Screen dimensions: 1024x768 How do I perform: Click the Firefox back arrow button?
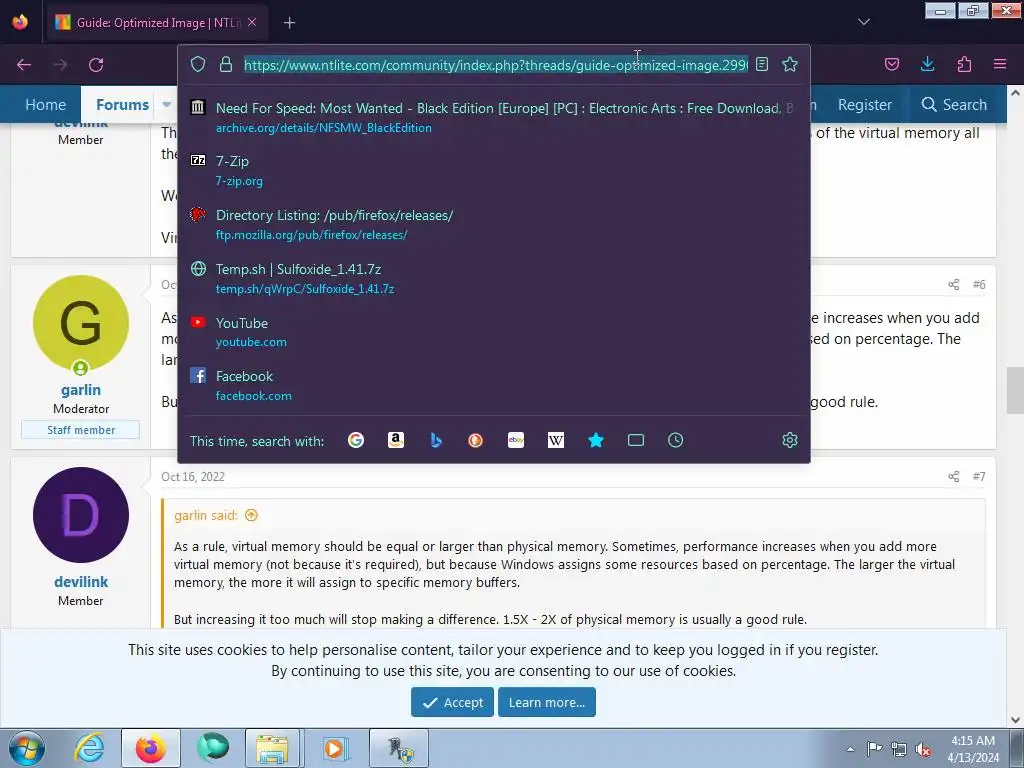point(24,65)
